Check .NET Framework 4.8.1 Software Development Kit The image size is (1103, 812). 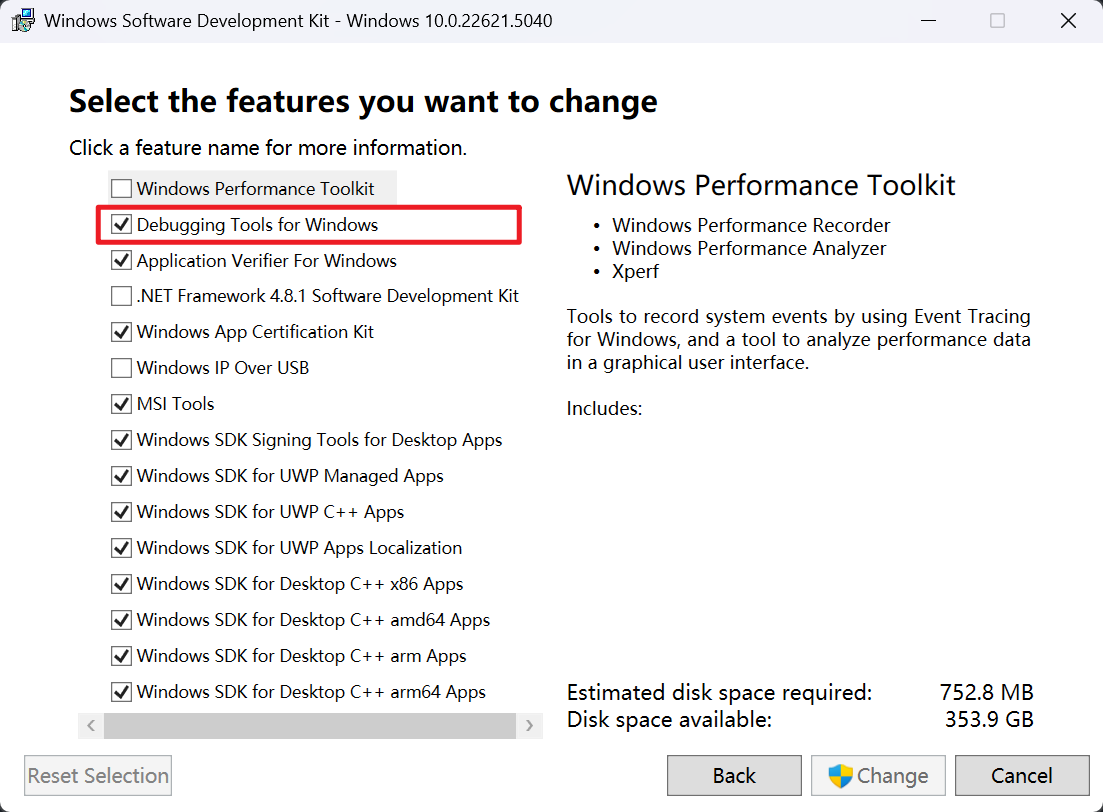point(121,296)
